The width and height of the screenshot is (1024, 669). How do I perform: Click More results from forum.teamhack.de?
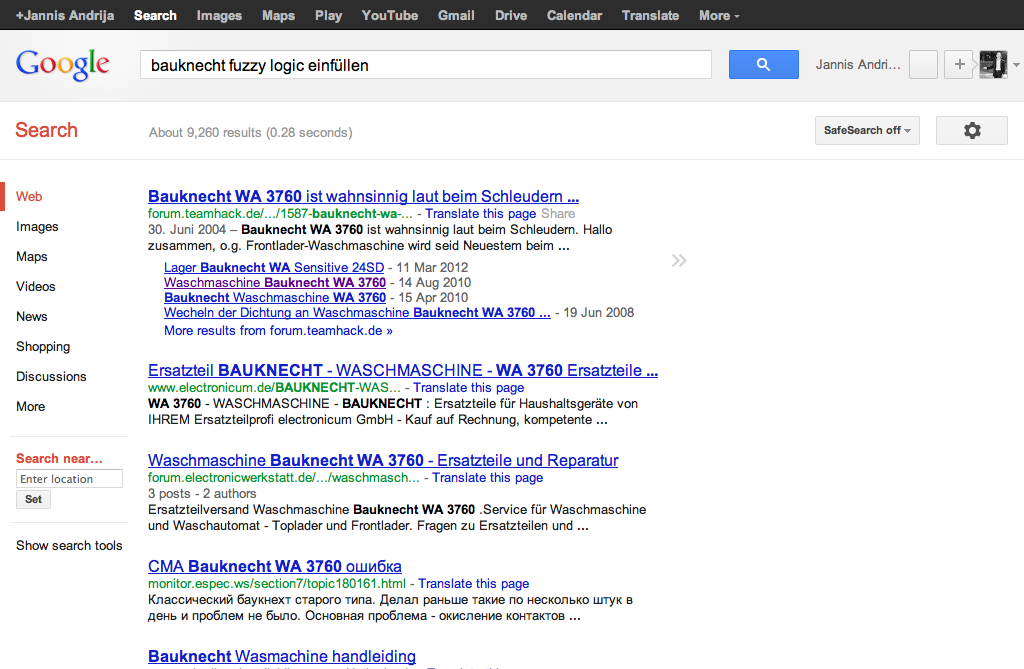coord(278,331)
